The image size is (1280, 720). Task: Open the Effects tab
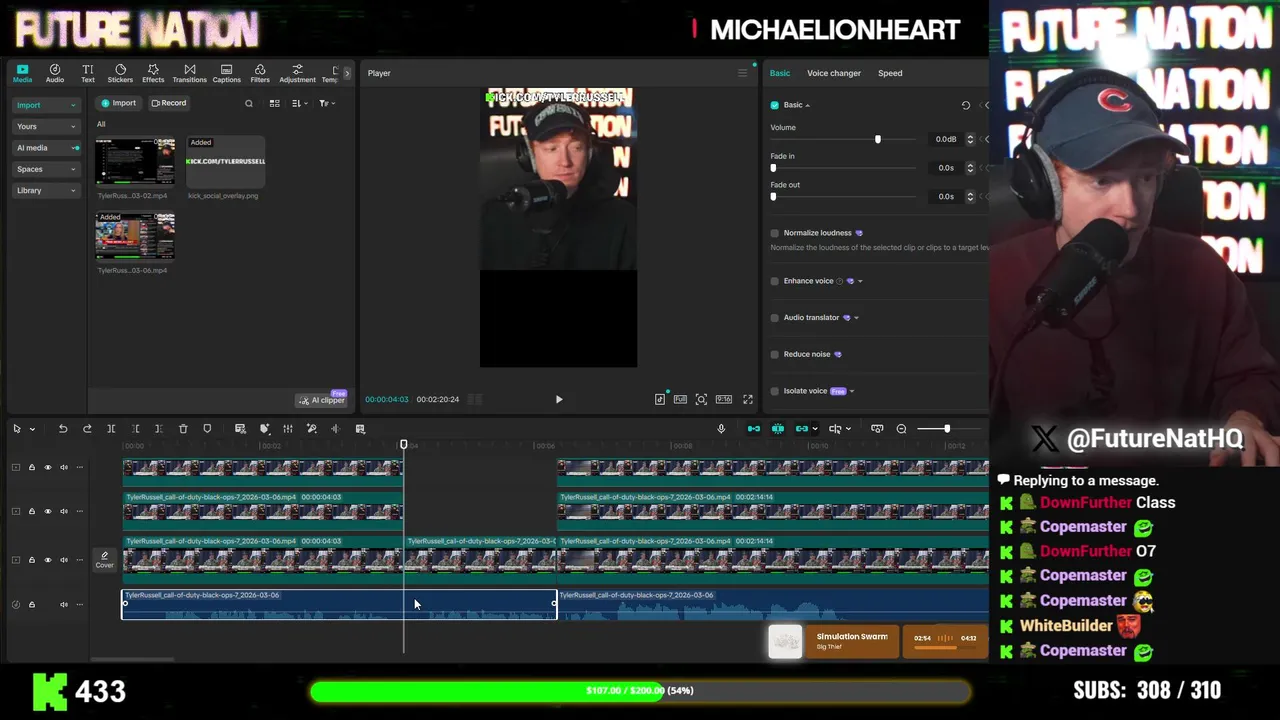(153, 73)
